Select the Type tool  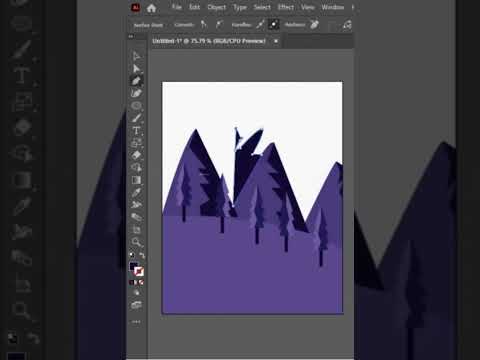pyautogui.click(x=136, y=130)
